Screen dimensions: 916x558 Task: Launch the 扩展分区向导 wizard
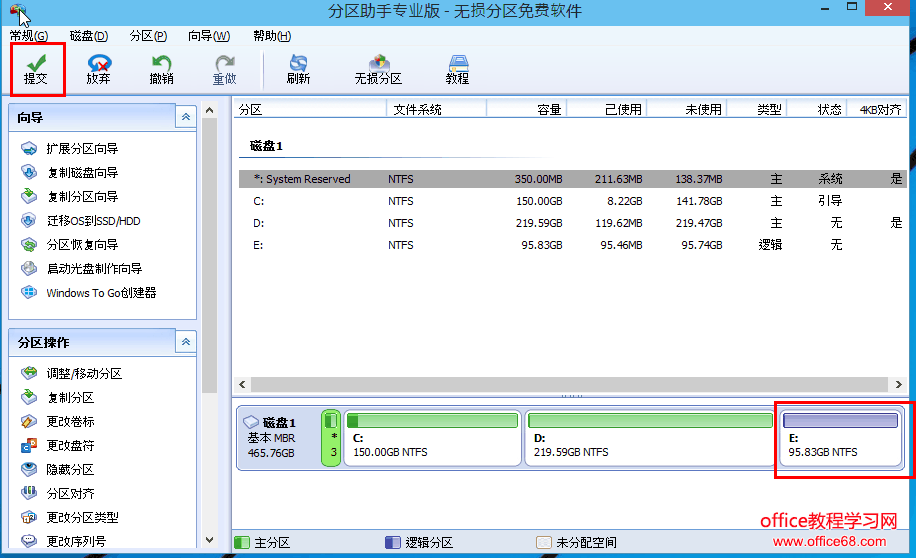click(82, 149)
